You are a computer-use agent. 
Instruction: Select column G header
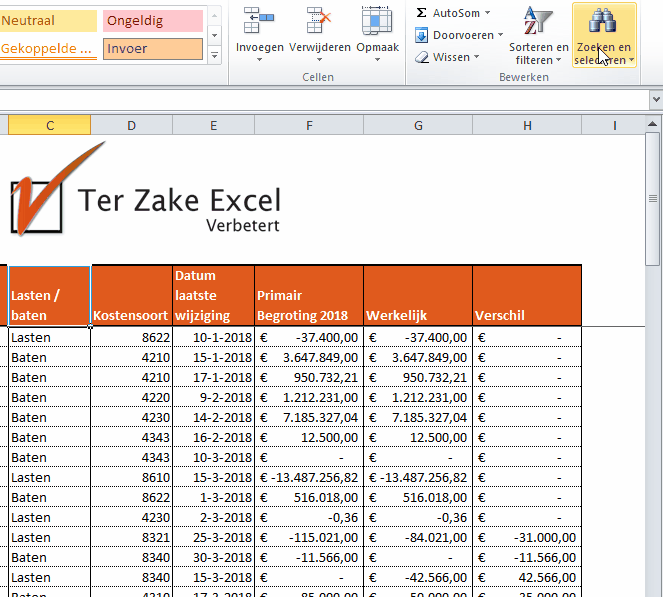pyautogui.click(x=418, y=126)
